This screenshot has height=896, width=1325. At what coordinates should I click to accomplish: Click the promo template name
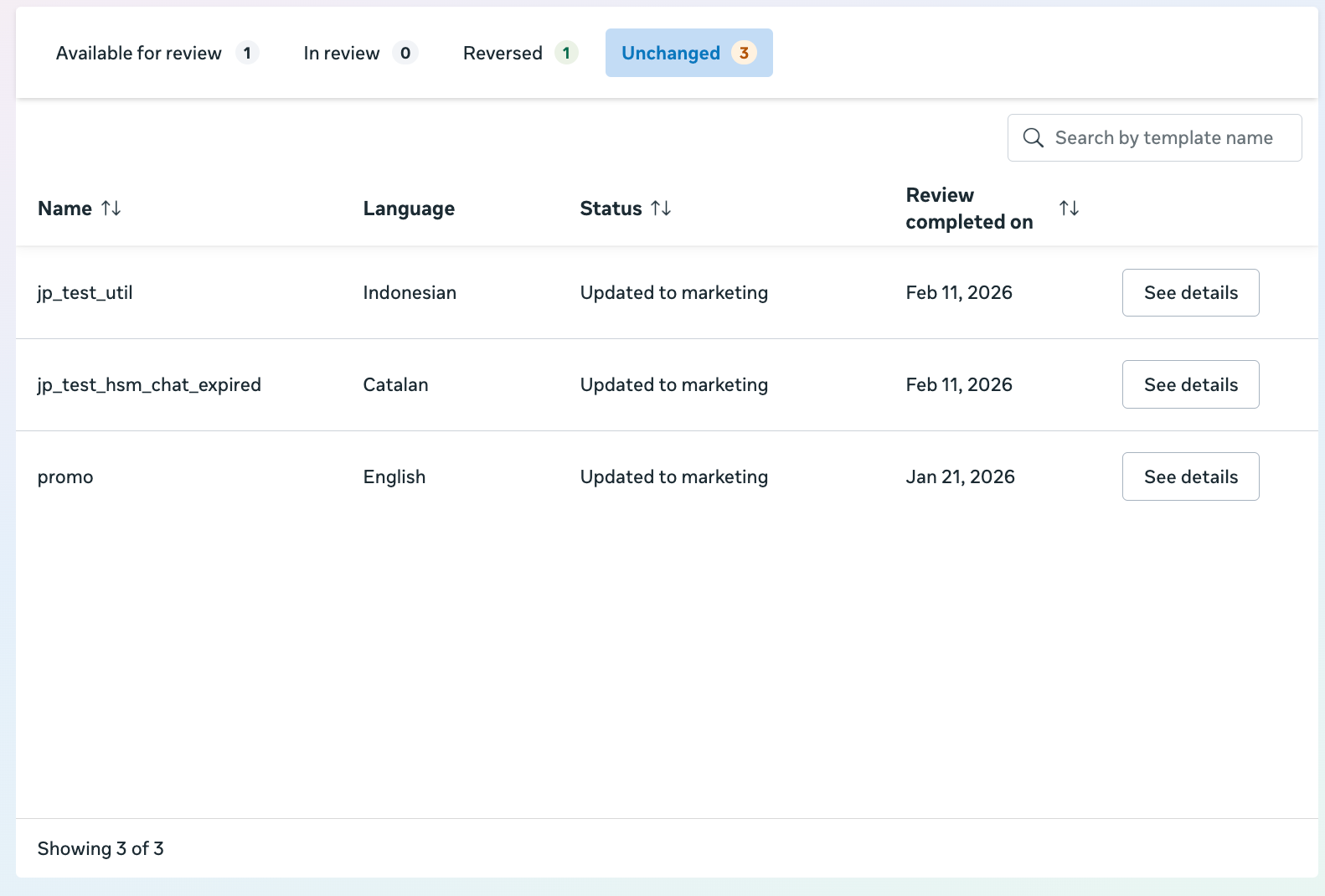tap(65, 476)
